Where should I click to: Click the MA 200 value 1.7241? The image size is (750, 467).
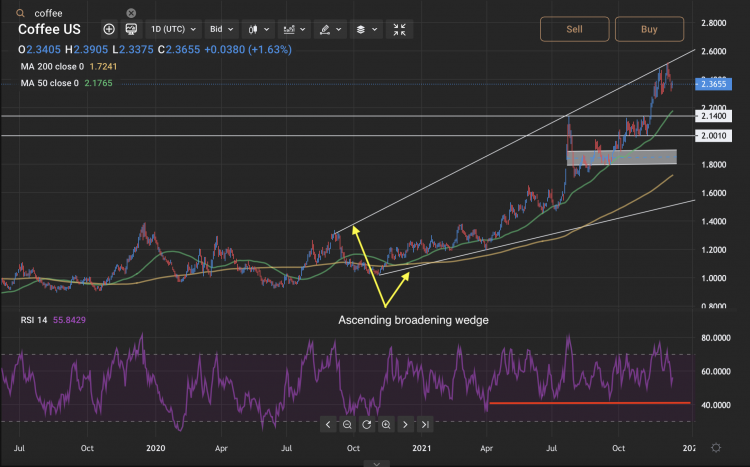click(103, 67)
